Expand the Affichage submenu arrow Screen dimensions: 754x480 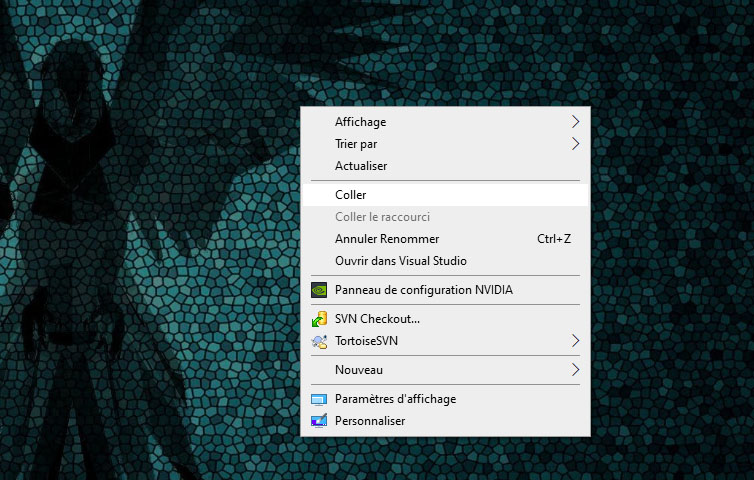[x=575, y=122]
